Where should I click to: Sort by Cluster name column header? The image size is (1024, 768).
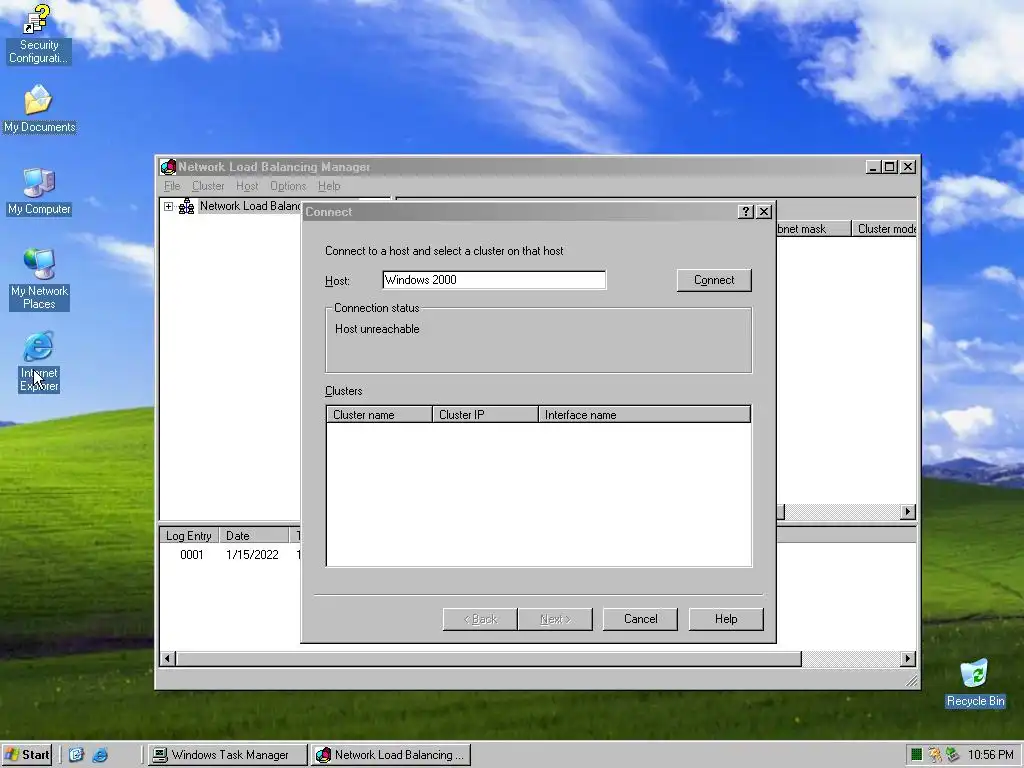point(379,415)
